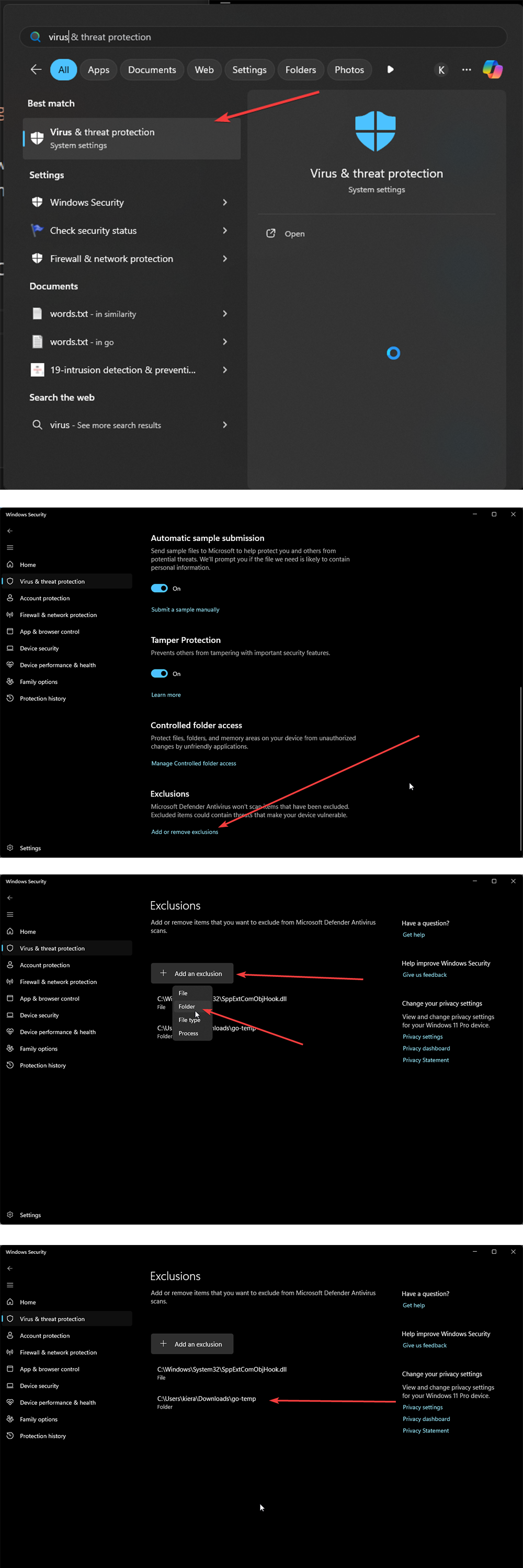Click the search box containing virus

[x=263, y=37]
